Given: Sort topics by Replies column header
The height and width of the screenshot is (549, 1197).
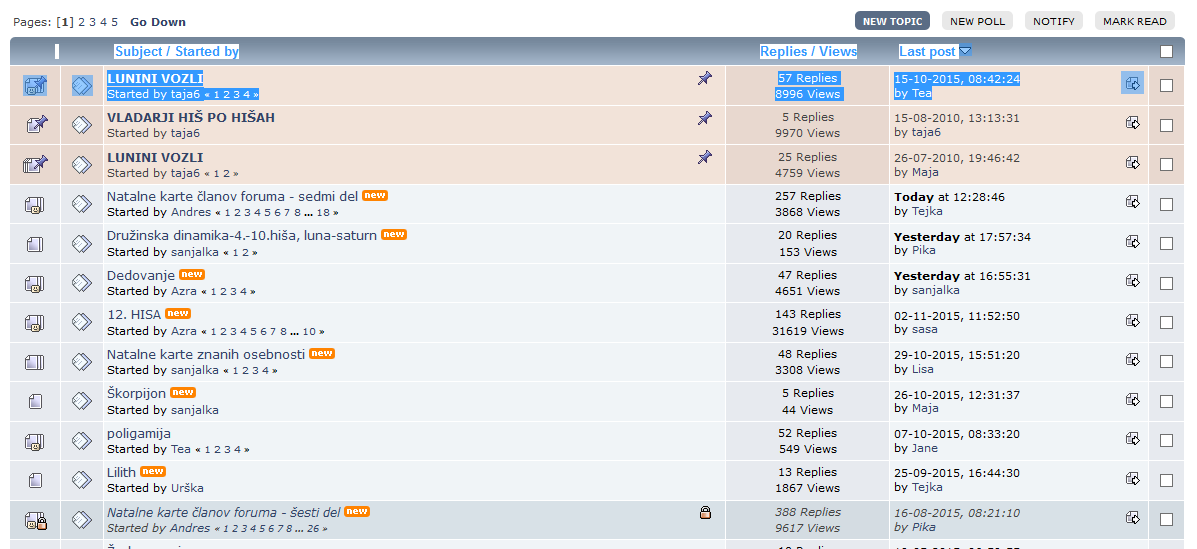Looking at the screenshot, I should 783,52.
